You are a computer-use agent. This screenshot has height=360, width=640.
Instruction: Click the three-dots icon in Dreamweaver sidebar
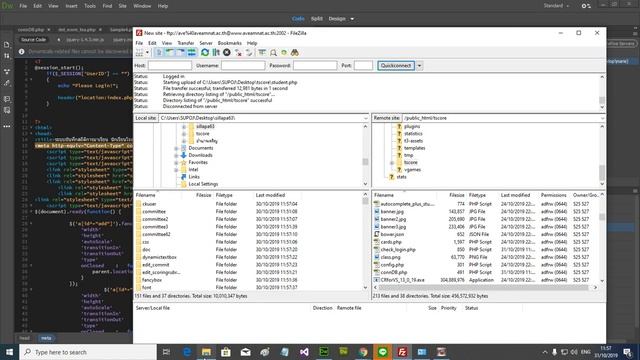pyautogui.click(x=7, y=127)
